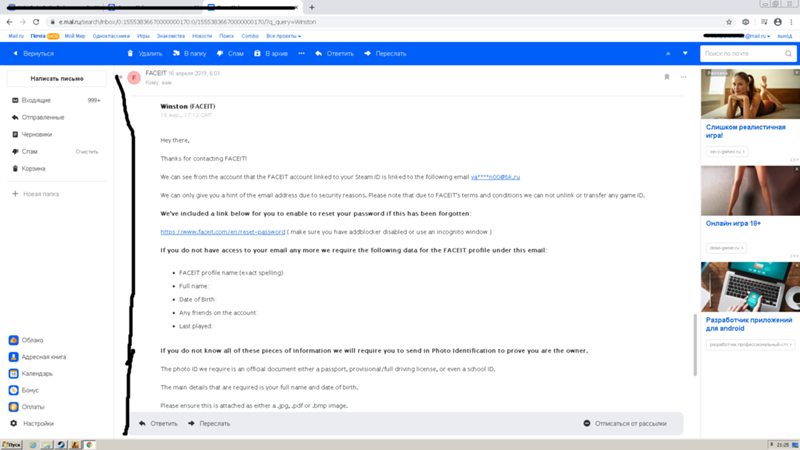Forward using Переслать below the message
The height and width of the screenshot is (450, 800).
(x=209, y=423)
